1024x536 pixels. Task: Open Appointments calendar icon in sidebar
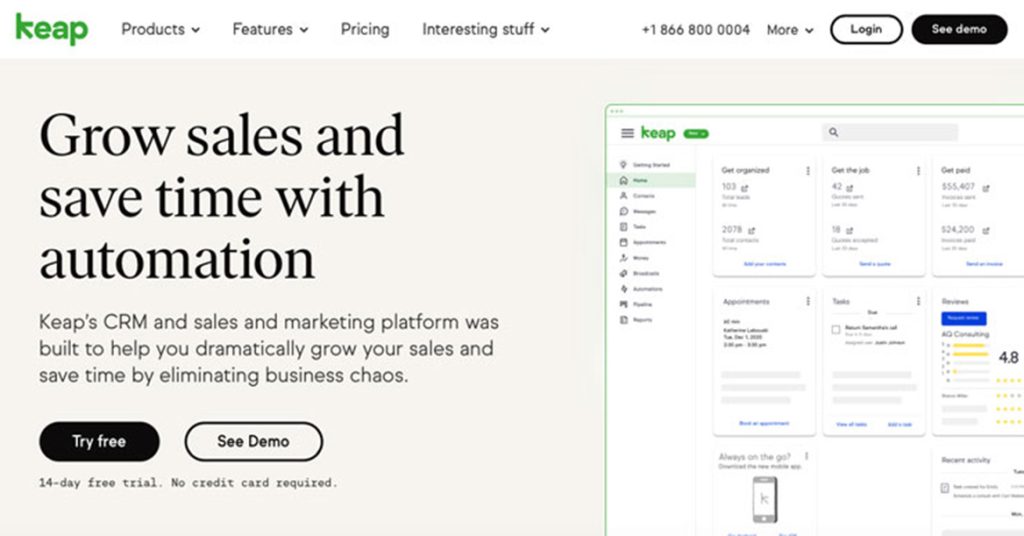point(623,242)
